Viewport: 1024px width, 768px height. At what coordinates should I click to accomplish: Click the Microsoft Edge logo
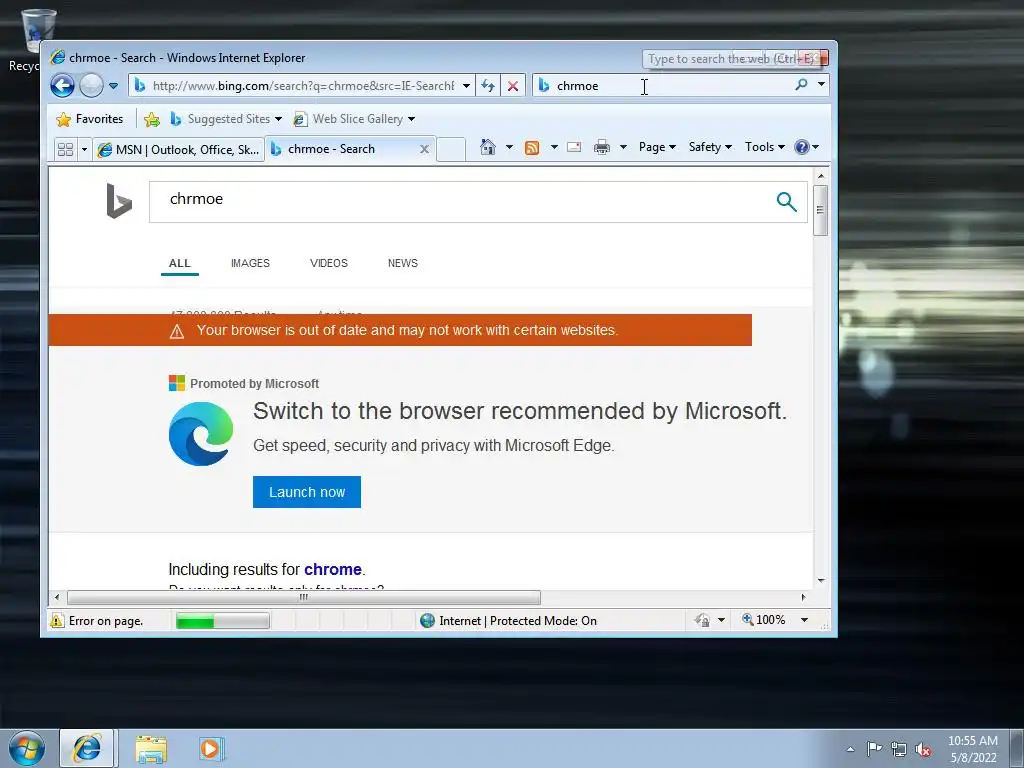point(200,434)
